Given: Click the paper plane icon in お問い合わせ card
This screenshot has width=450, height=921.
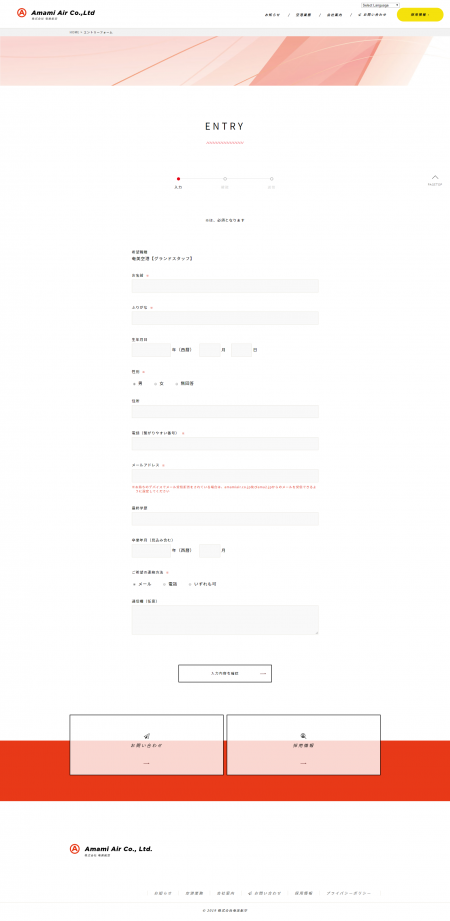Looking at the screenshot, I should click(x=147, y=736).
